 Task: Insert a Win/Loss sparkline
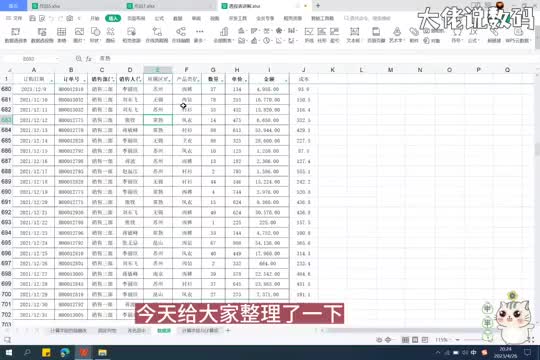334,35
